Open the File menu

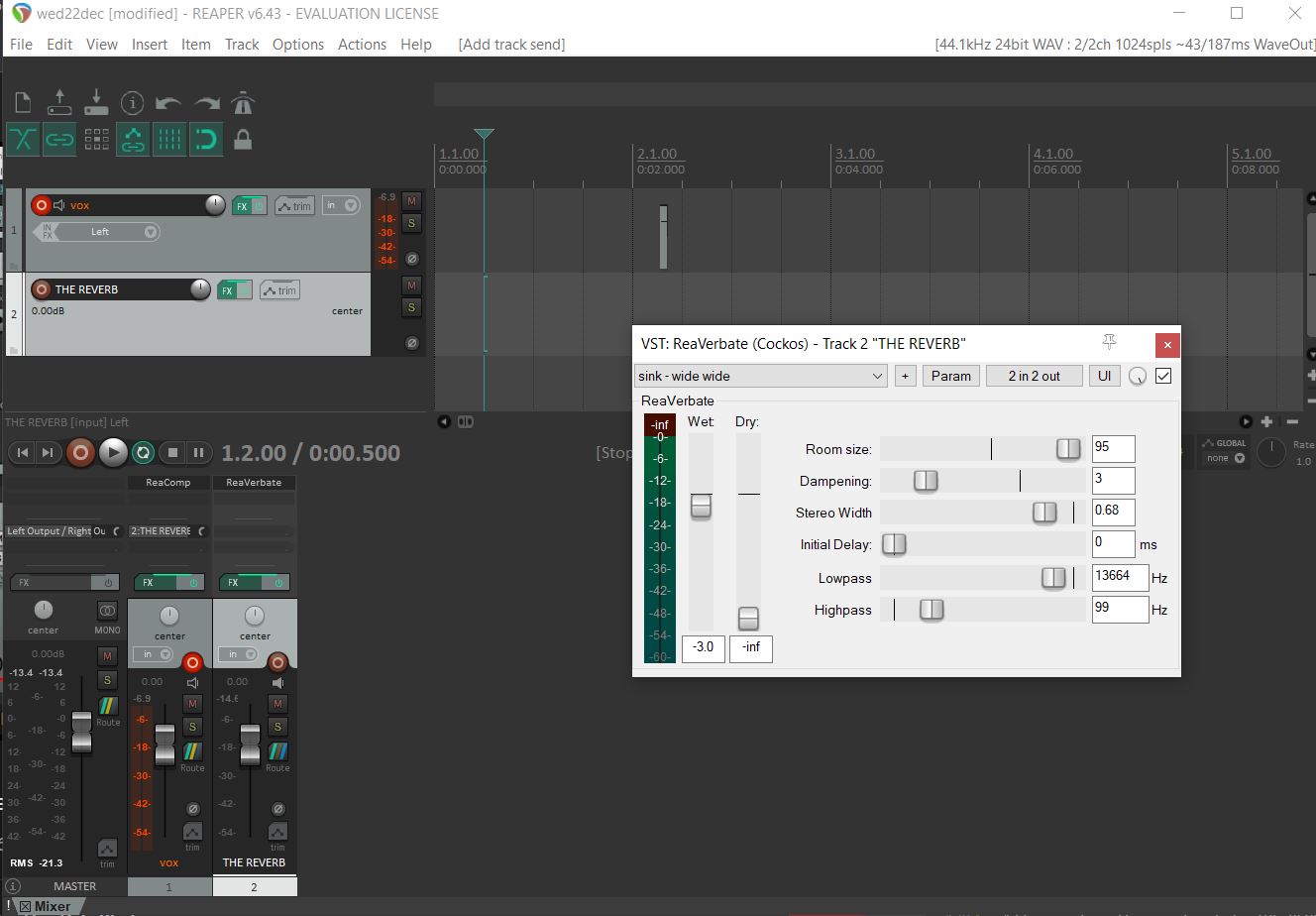tap(21, 45)
